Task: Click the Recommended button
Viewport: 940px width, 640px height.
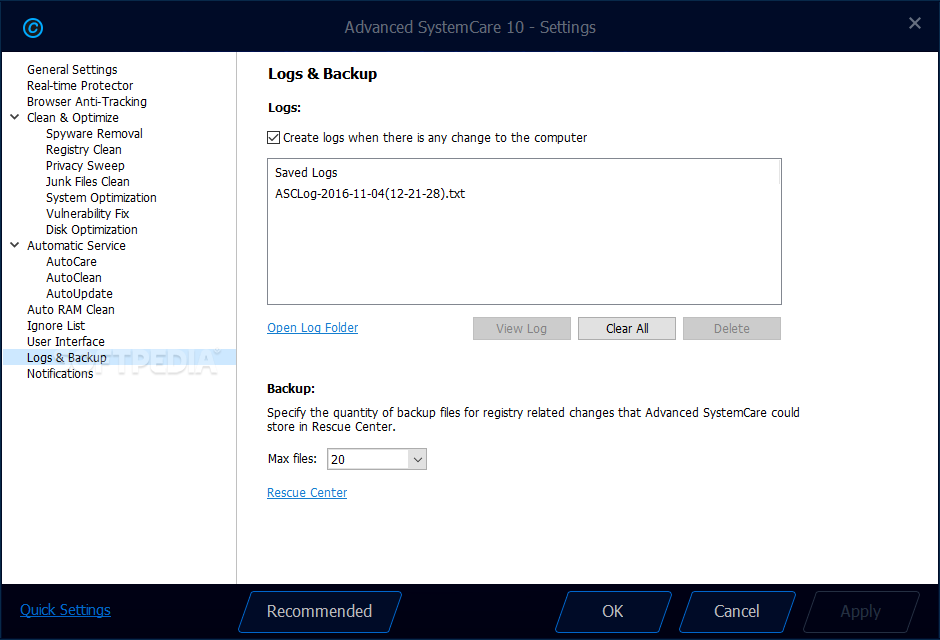Action: pos(320,612)
